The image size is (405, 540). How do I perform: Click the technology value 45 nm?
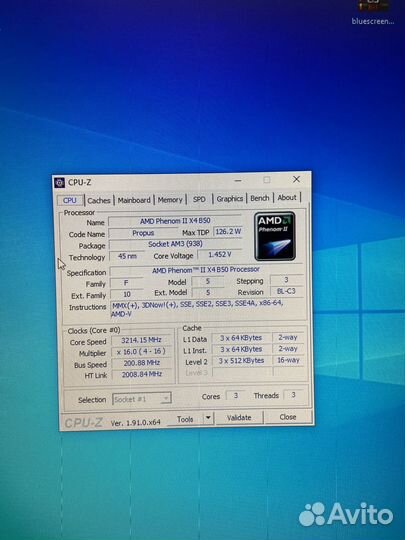click(x=127, y=256)
